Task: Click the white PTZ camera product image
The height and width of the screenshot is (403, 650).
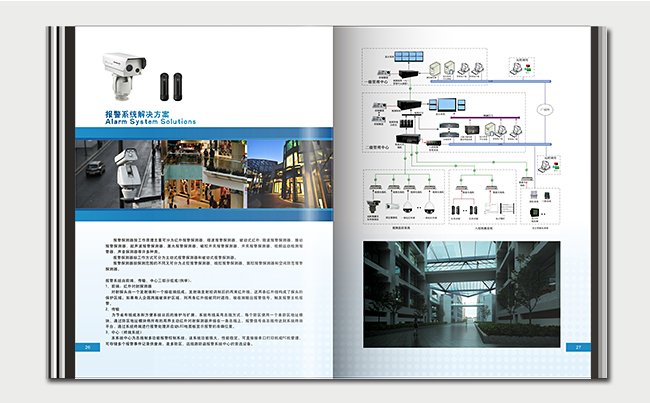Action: 124,76
